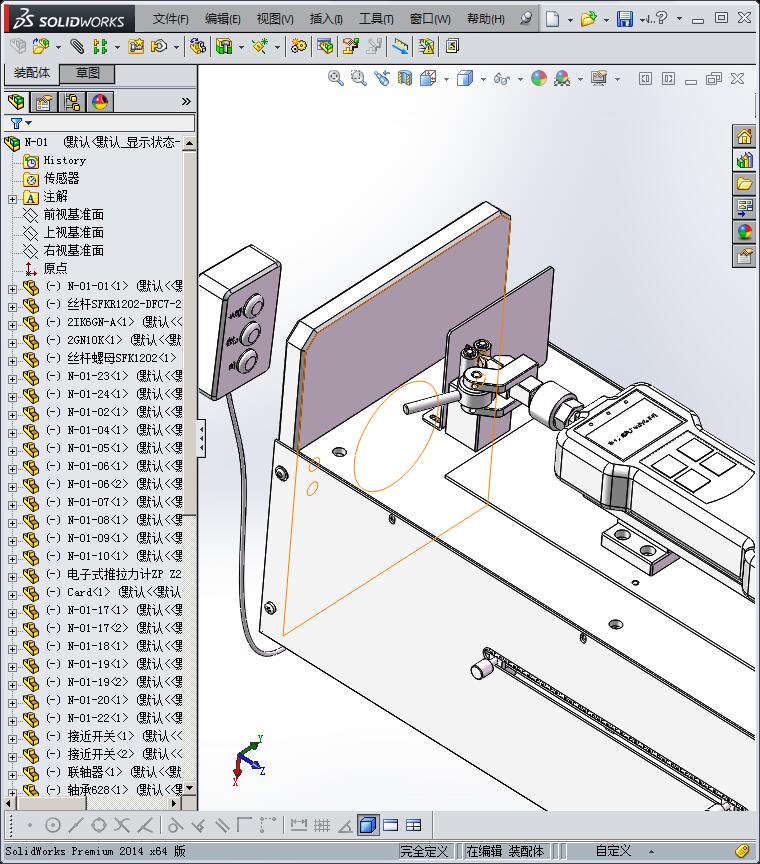Click the Edit Appearance color ball
This screenshot has width=760, height=864.
click(539, 78)
